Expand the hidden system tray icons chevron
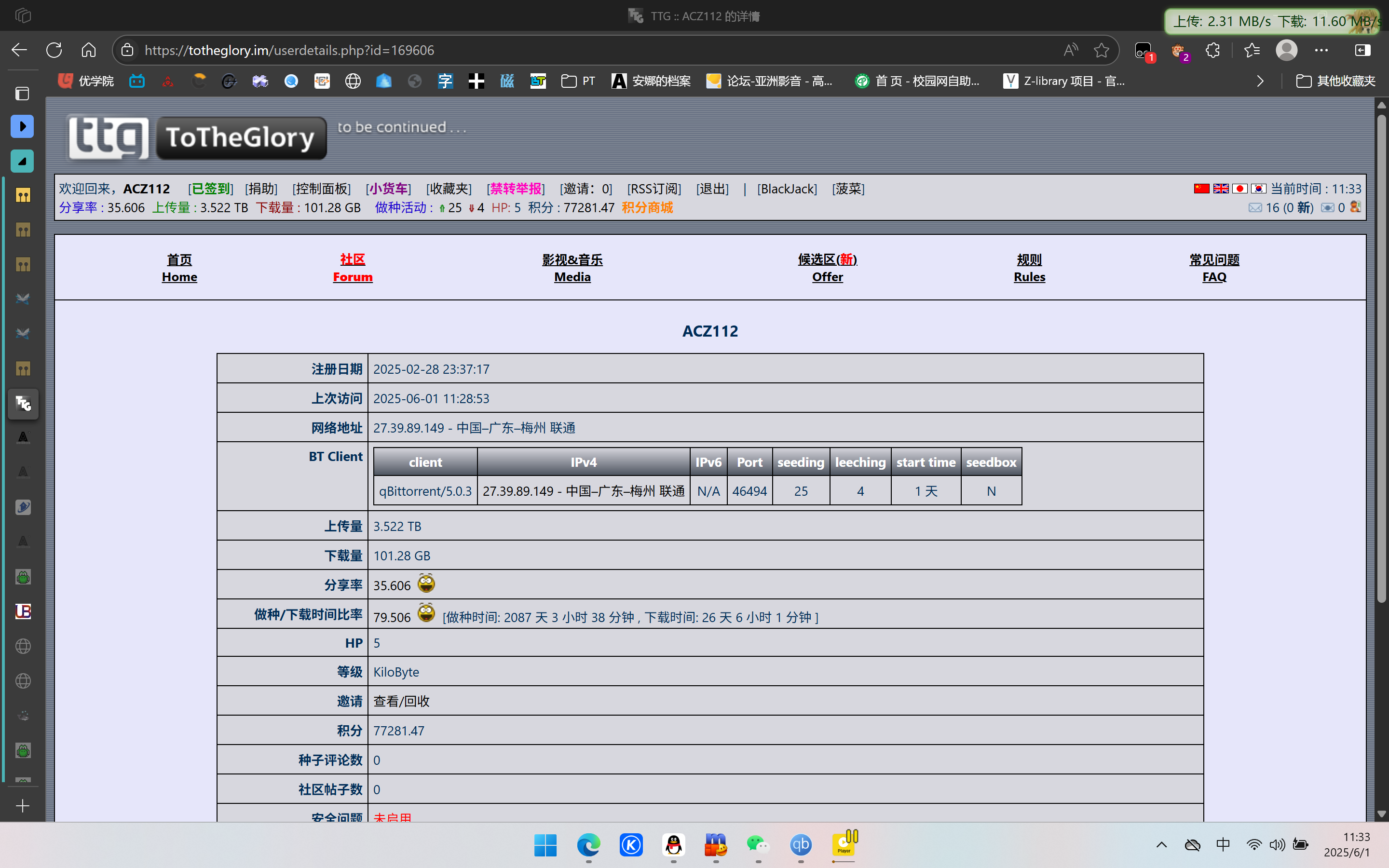Image resolution: width=1389 pixels, height=868 pixels. pos(1161,844)
